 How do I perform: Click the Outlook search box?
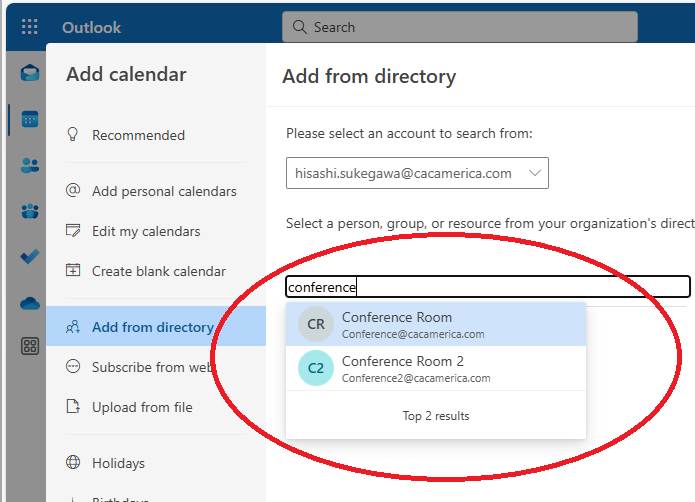(459, 27)
